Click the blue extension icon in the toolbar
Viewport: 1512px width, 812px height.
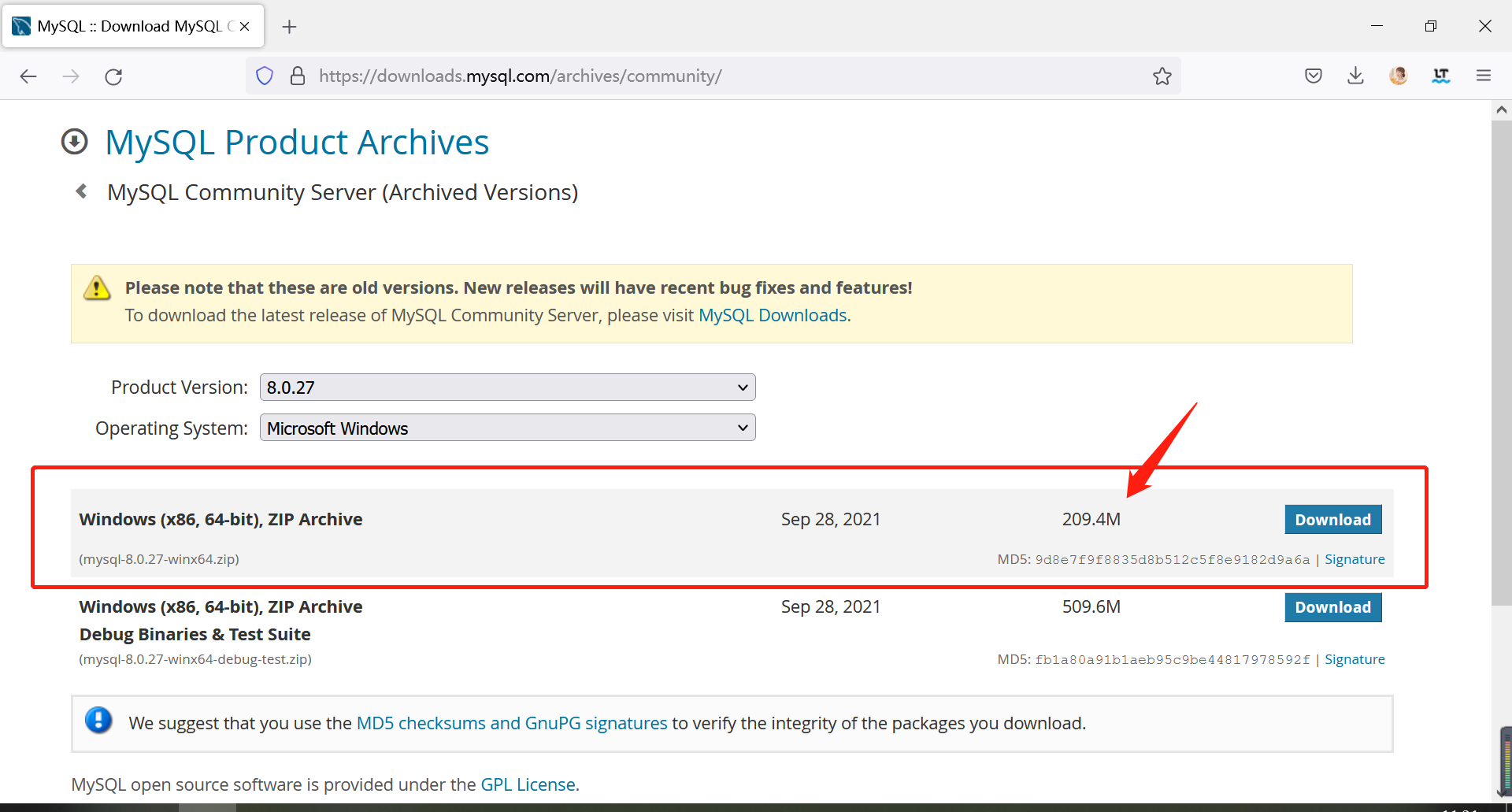click(1441, 76)
